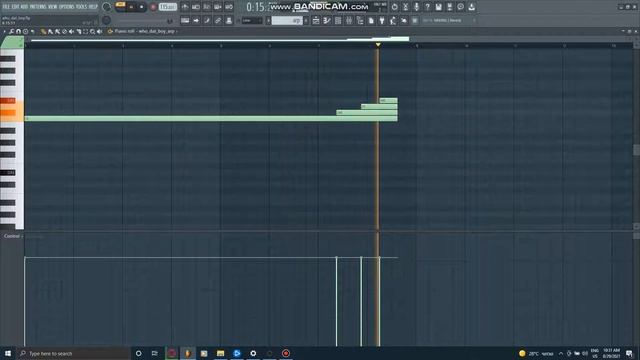The height and width of the screenshot is (360, 640).
Task: Open the piano roll view icon
Action: click(x=327, y=20)
